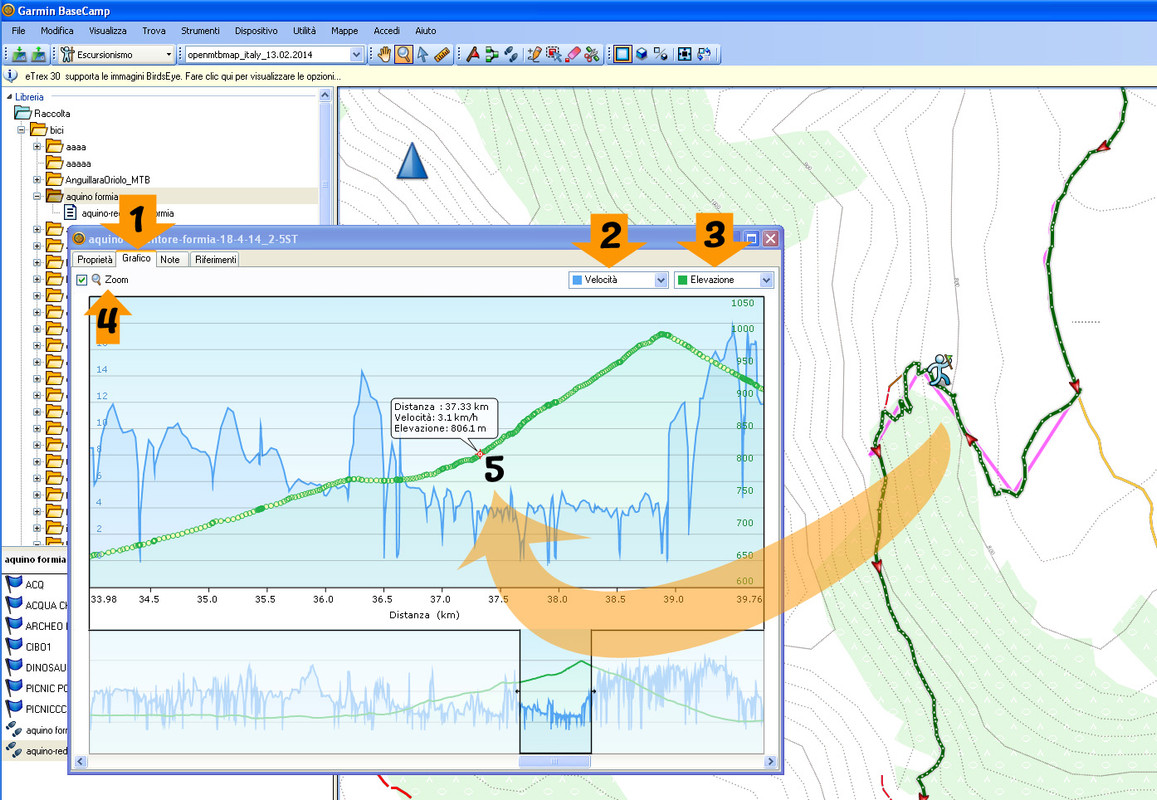Click the highlighted graph point at 37.33 km
This screenshot has height=800, width=1157.
[480, 455]
